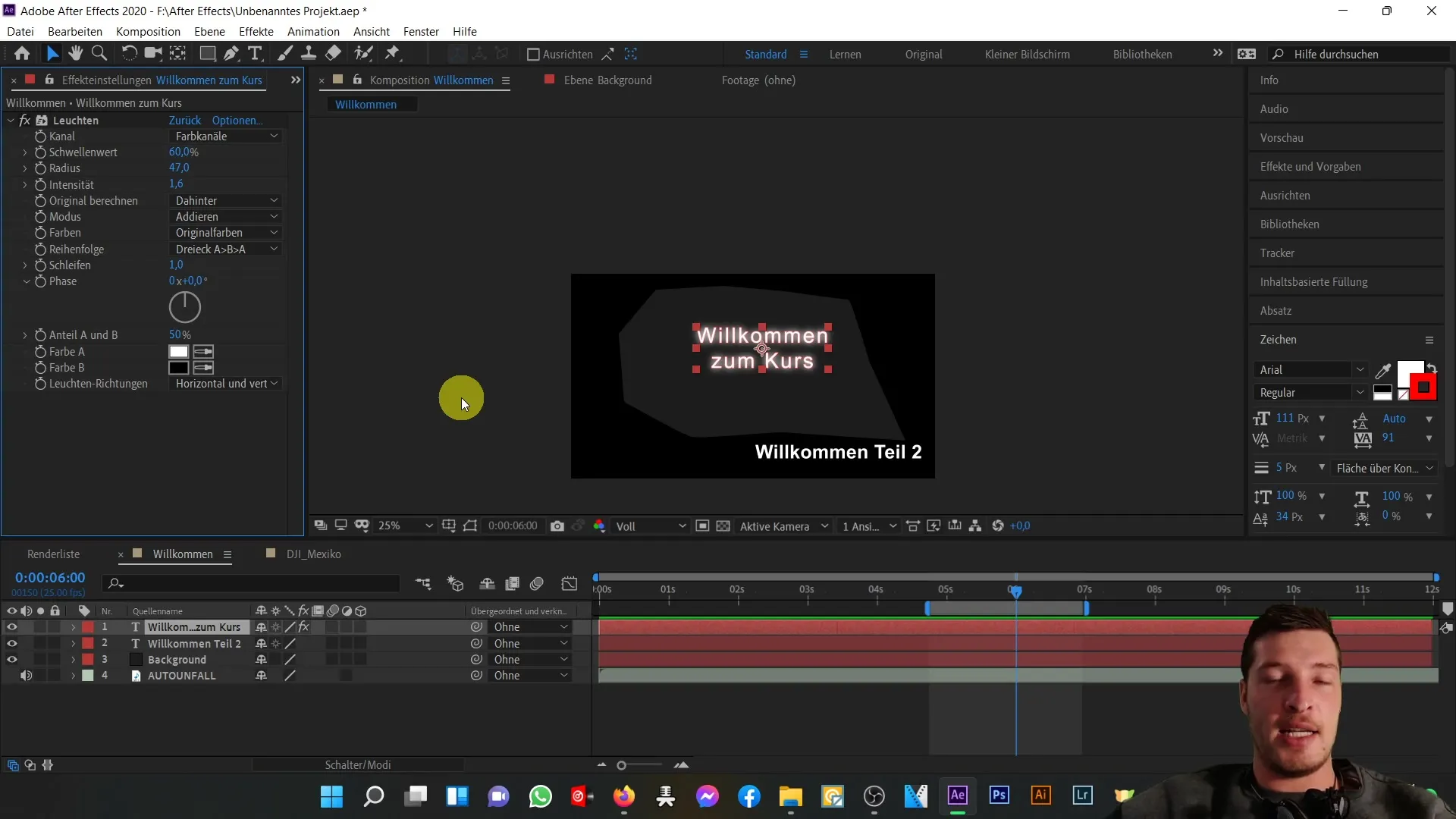Select the Rotation tool in toolbar

(x=128, y=54)
